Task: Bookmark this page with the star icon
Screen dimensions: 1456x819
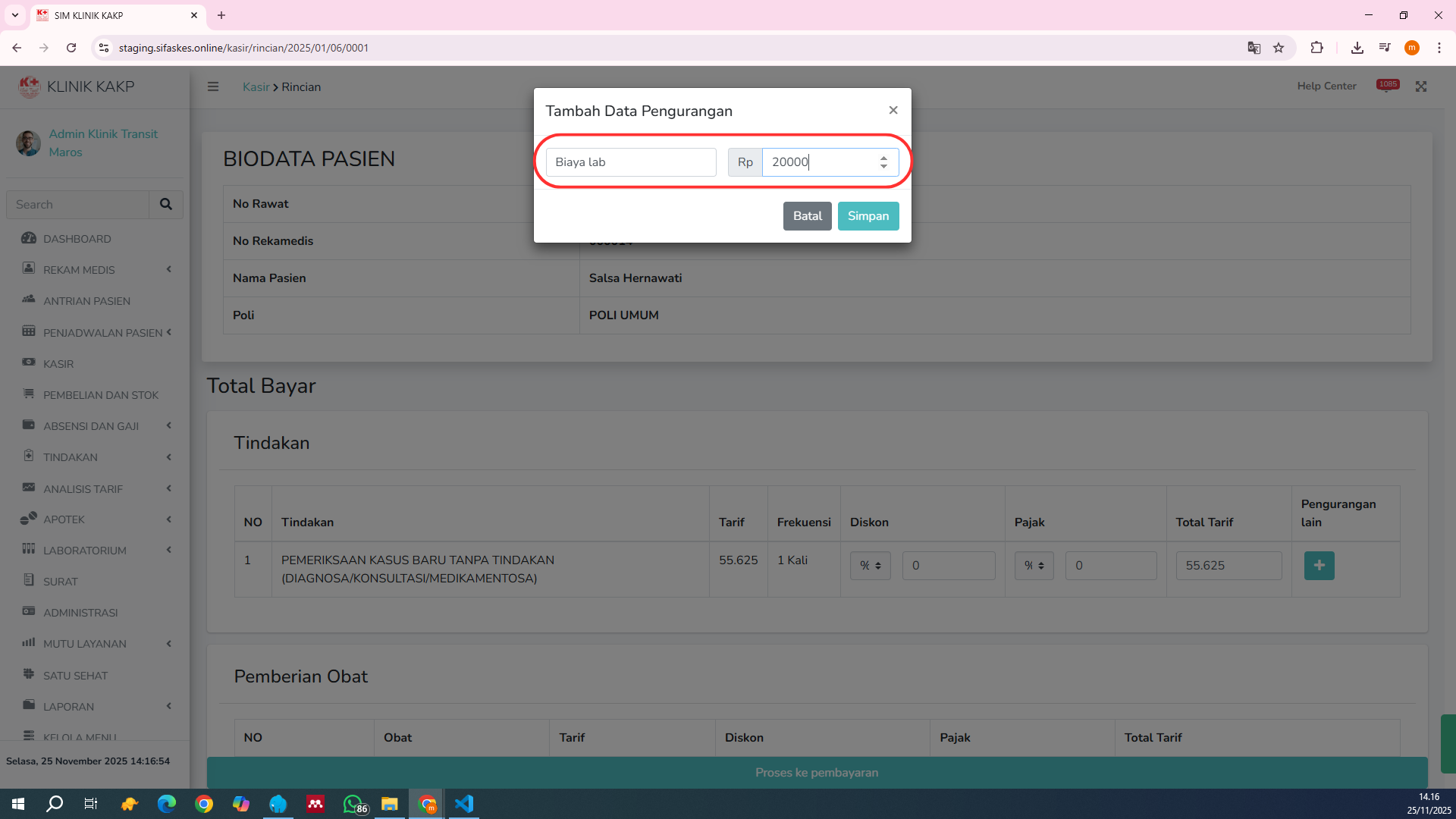Action: 1279,48
